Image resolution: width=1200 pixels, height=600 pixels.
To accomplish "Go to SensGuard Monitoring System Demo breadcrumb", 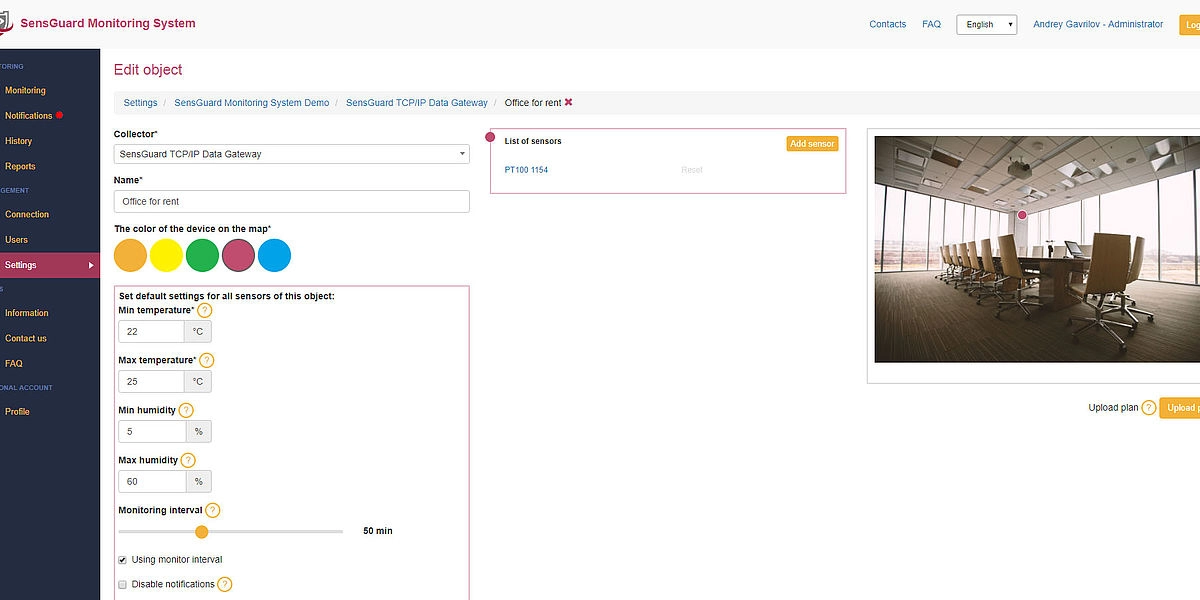I will (x=252, y=103).
